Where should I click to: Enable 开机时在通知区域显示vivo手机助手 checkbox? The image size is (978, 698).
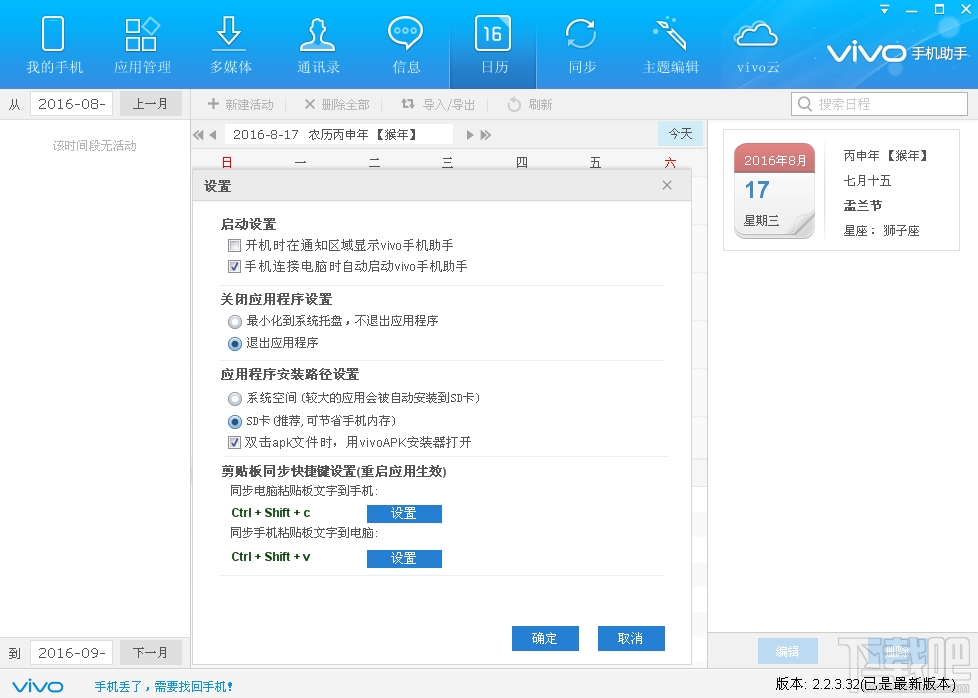coord(235,246)
